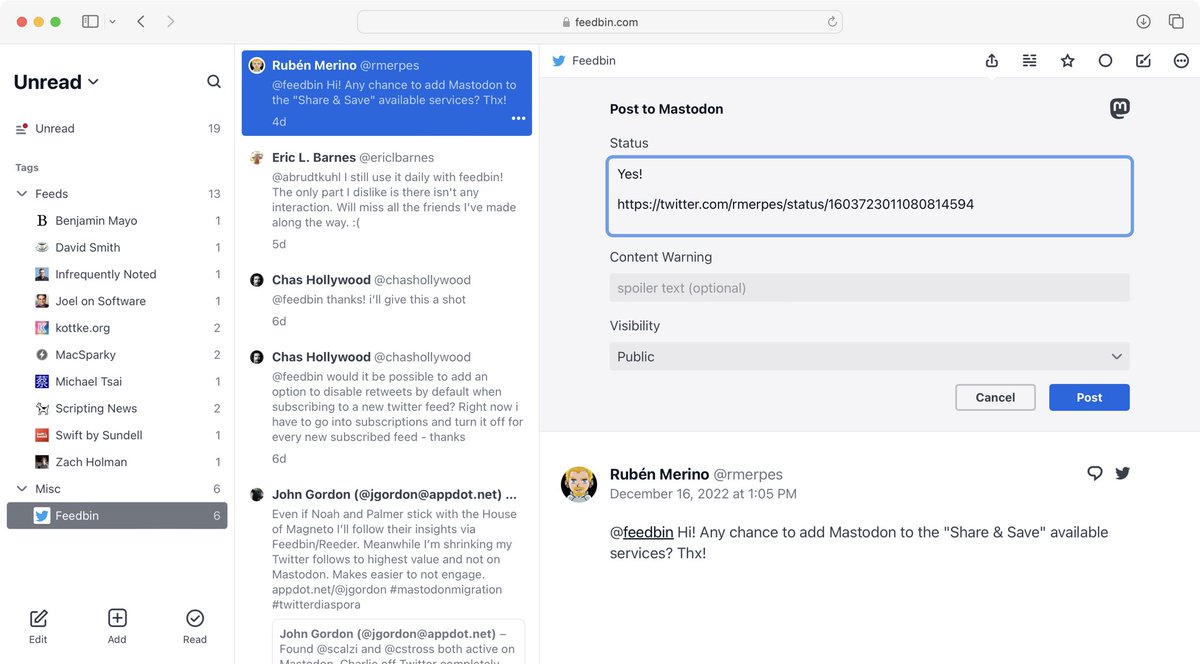Image resolution: width=1200 pixels, height=664 pixels.
Task: Open the more options ellipsis in article toolbar
Action: [x=1181, y=61]
